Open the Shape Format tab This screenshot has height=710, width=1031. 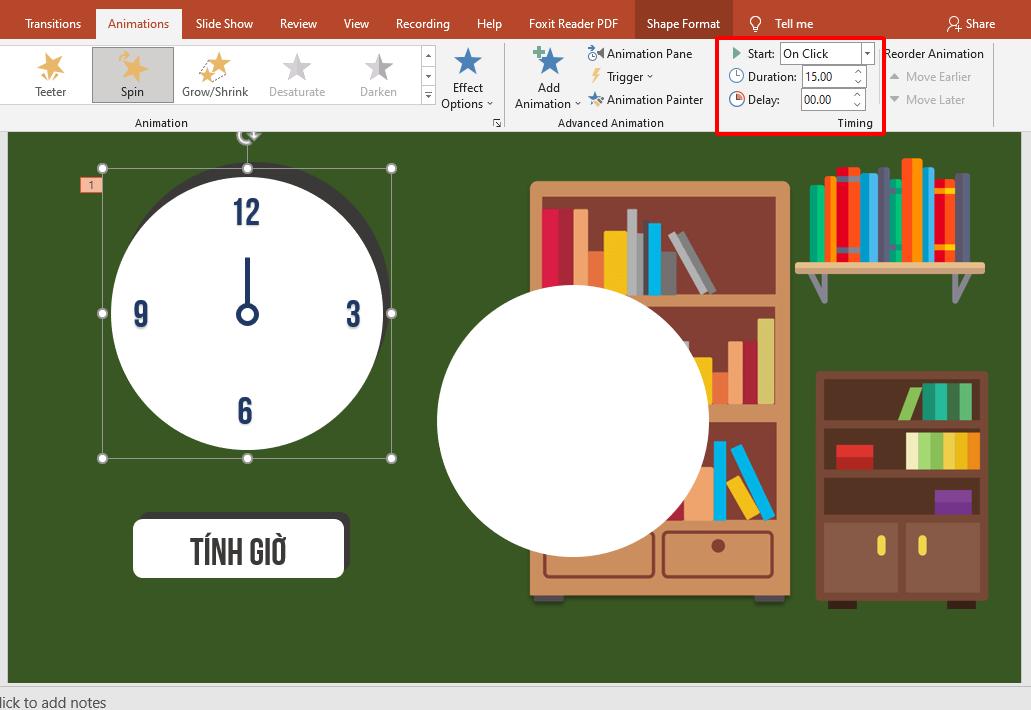coord(683,22)
